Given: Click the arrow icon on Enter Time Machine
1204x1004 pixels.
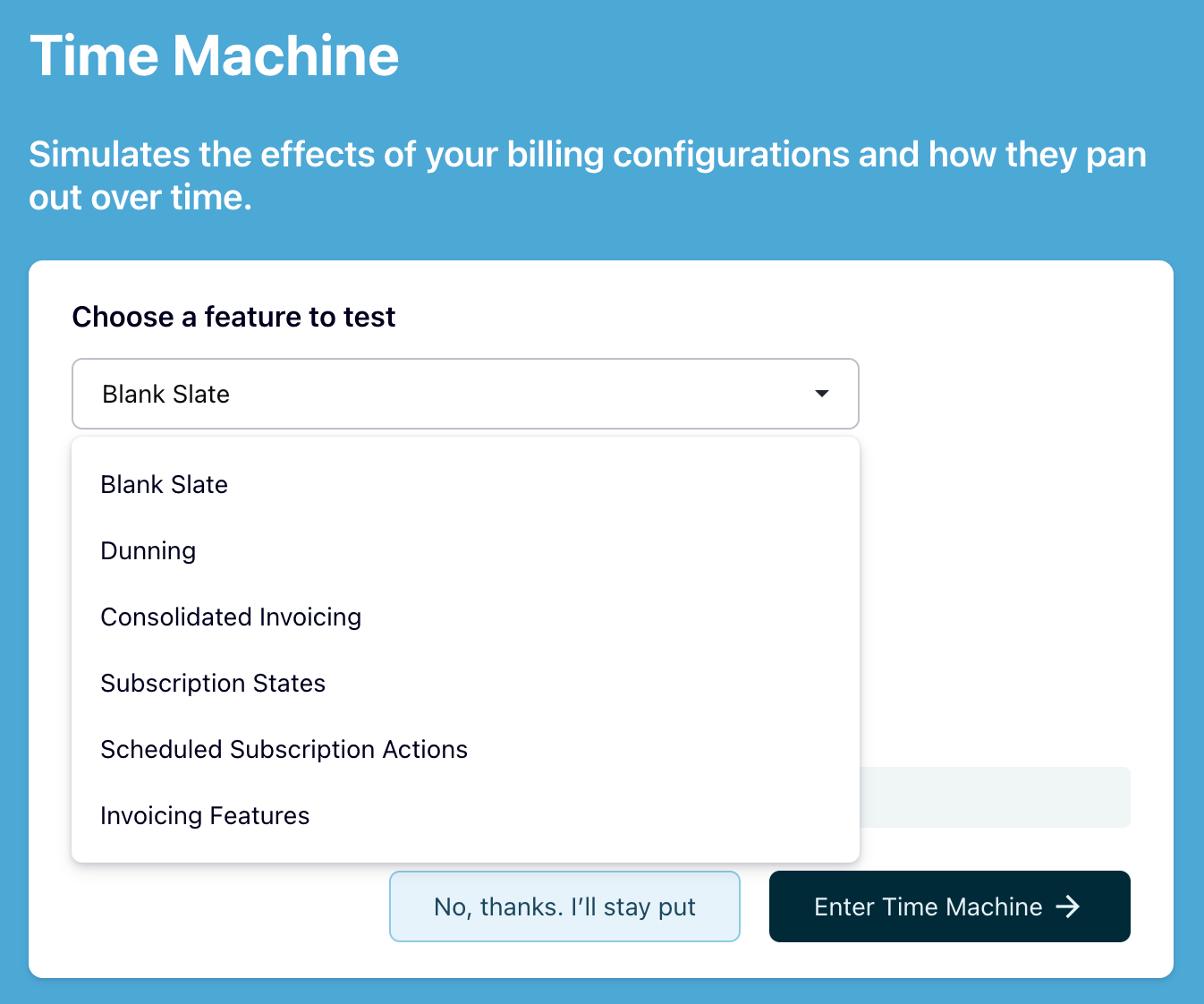Looking at the screenshot, I should pyautogui.click(x=1067, y=906).
